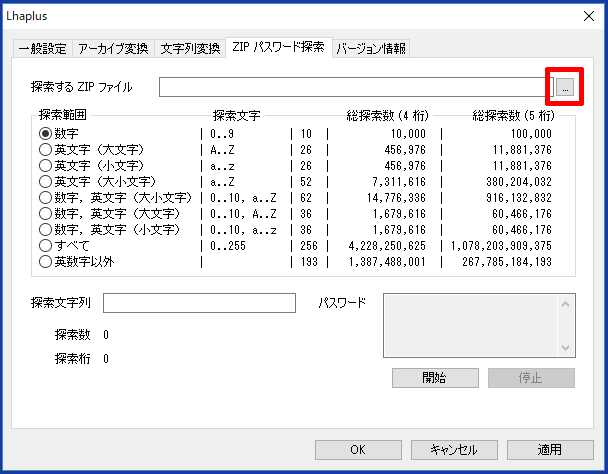Show the バージョン情報 tab
Image resolution: width=608 pixels, height=474 pixels.
pyautogui.click(x=371, y=49)
